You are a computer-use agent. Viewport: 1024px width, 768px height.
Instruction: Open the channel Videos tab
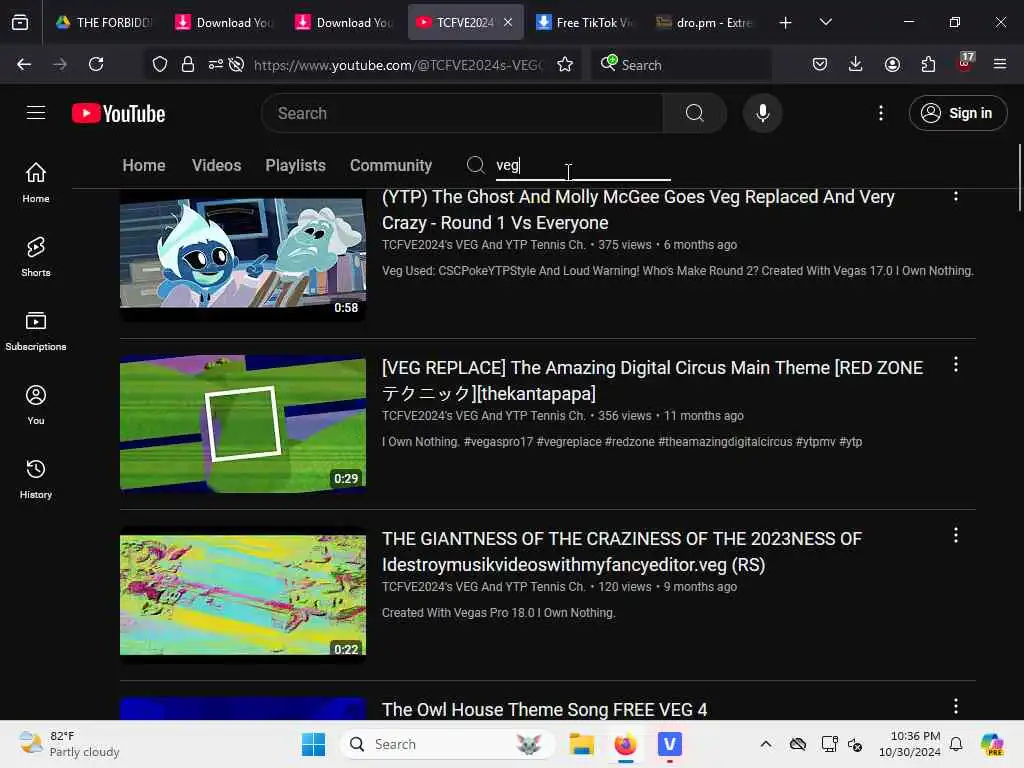pos(216,165)
